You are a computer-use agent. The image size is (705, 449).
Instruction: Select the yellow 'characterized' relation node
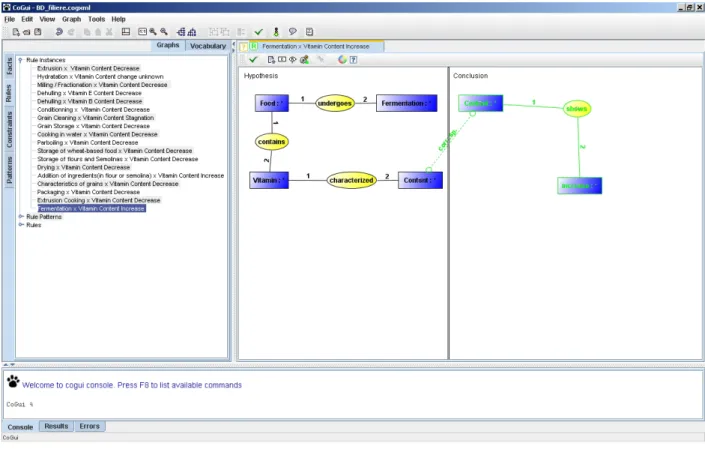(351, 180)
